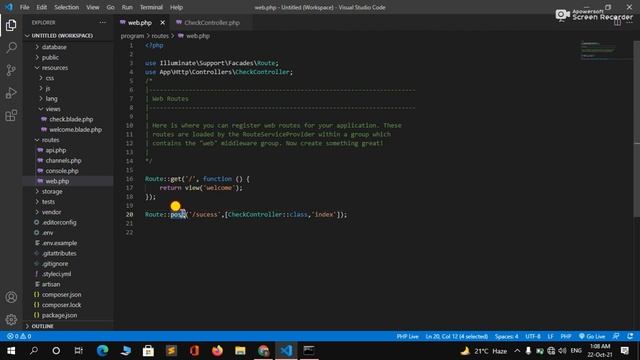The height and width of the screenshot is (360, 640).
Task: Open the Terminal menu
Action: pyautogui.click(x=151, y=7)
